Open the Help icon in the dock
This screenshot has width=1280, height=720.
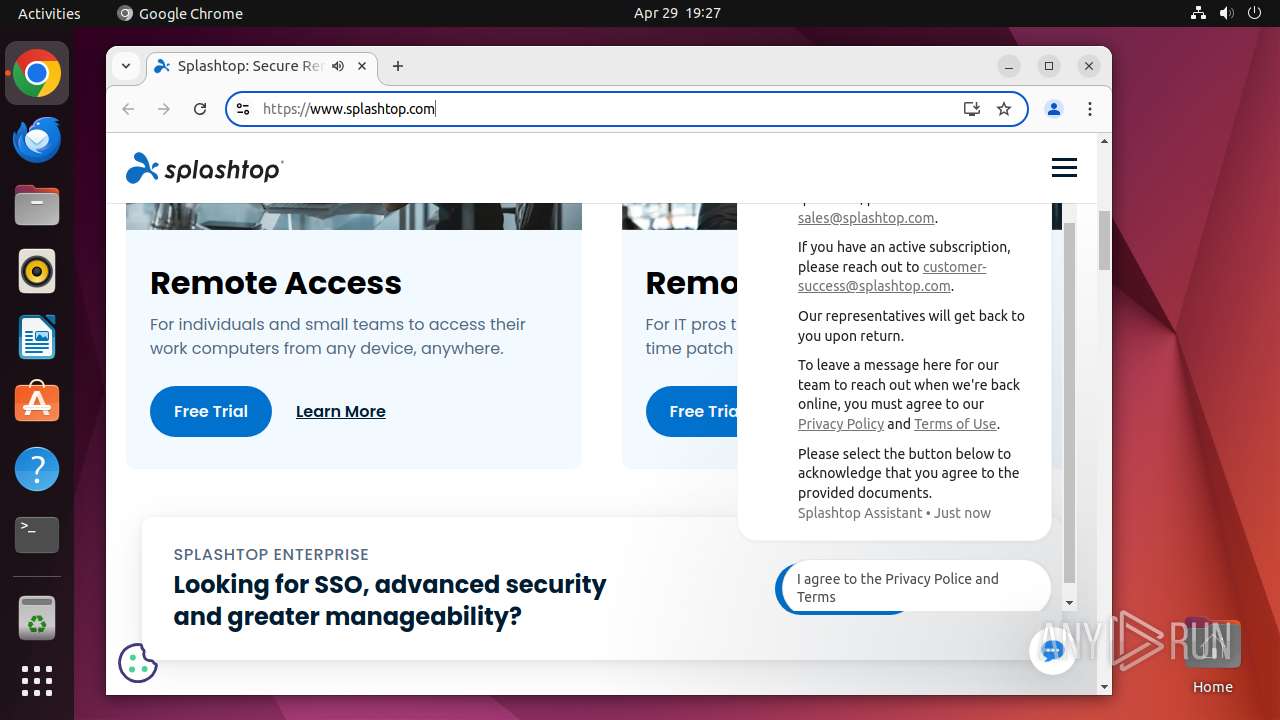pos(37,469)
